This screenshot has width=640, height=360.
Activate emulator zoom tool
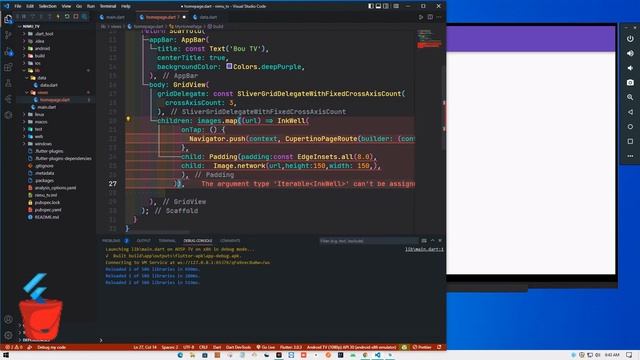(x=630, y=98)
